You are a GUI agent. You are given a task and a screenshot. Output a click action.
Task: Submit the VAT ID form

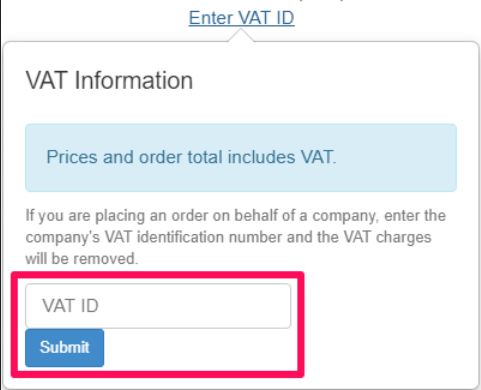[x=65, y=348]
